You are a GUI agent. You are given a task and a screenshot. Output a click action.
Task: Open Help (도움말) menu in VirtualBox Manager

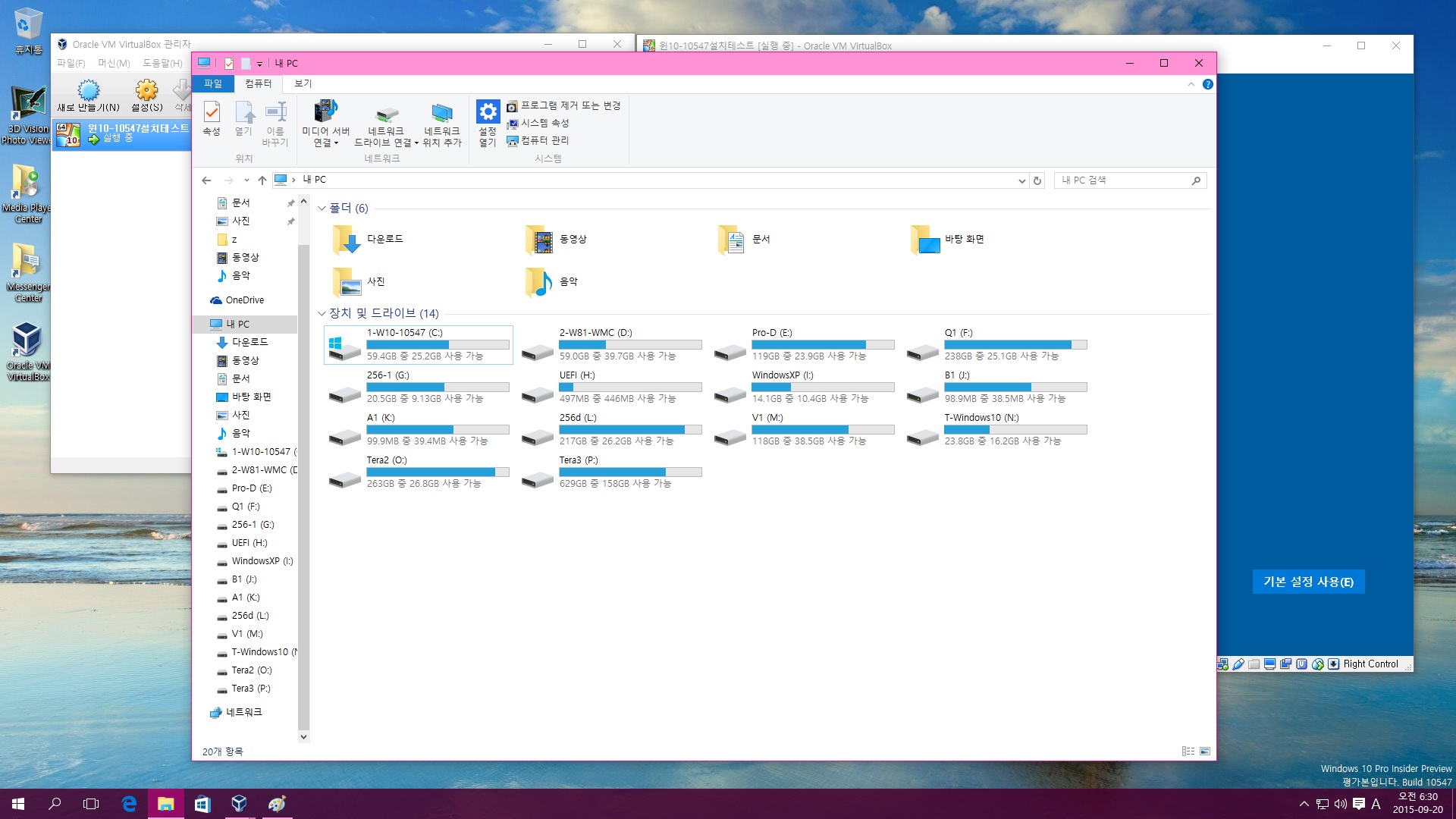click(x=162, y=63)
